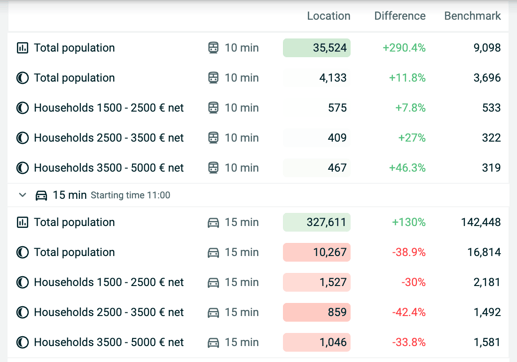Viewport: 517px width, 362px height.
Task: Click half-circle icon beside Households 1500 - 2500 € net 10 min
Action: point(22,108)
